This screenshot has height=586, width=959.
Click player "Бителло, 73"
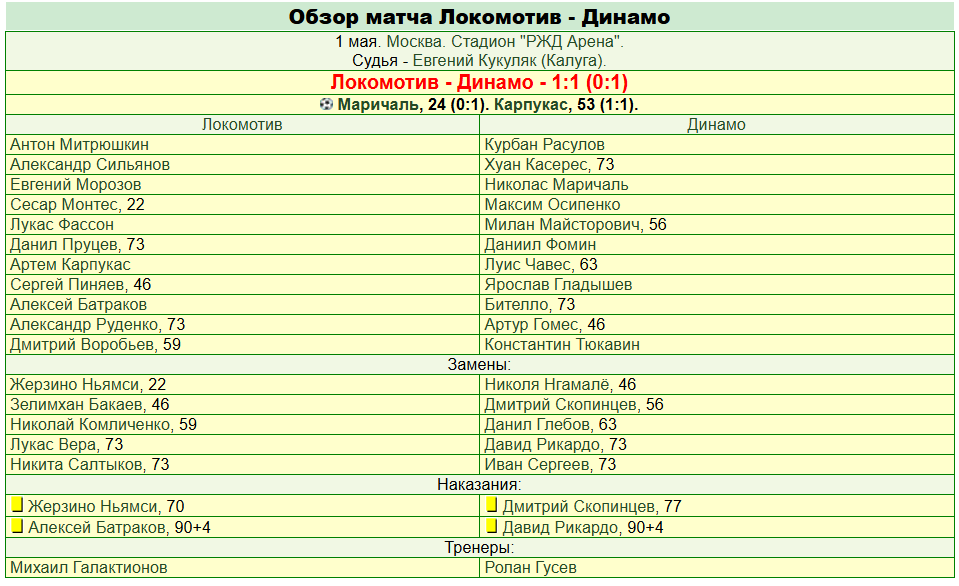point(530,305)
